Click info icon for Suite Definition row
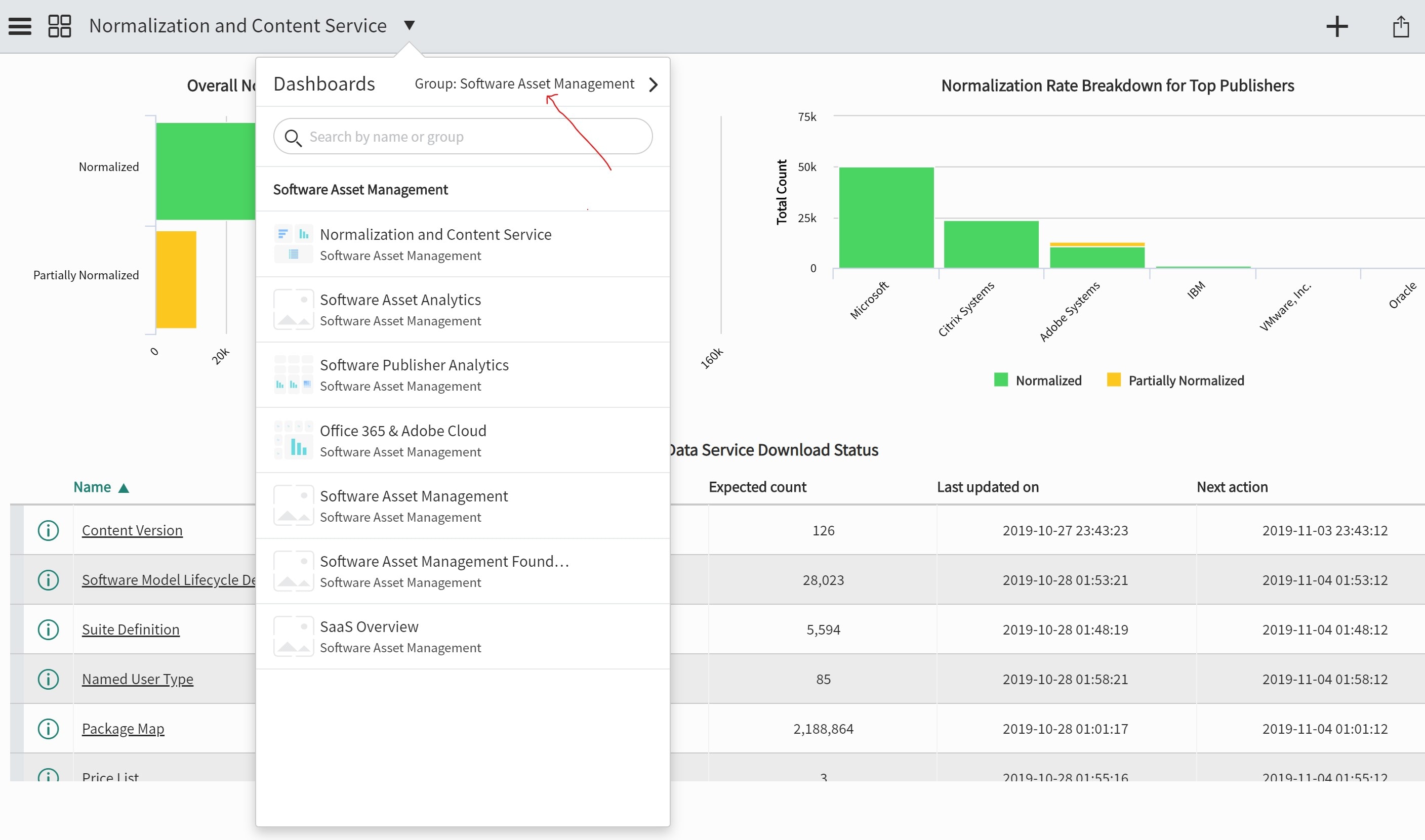Image resolution: width=1425 pixels, height=840 pixels. 48,629
